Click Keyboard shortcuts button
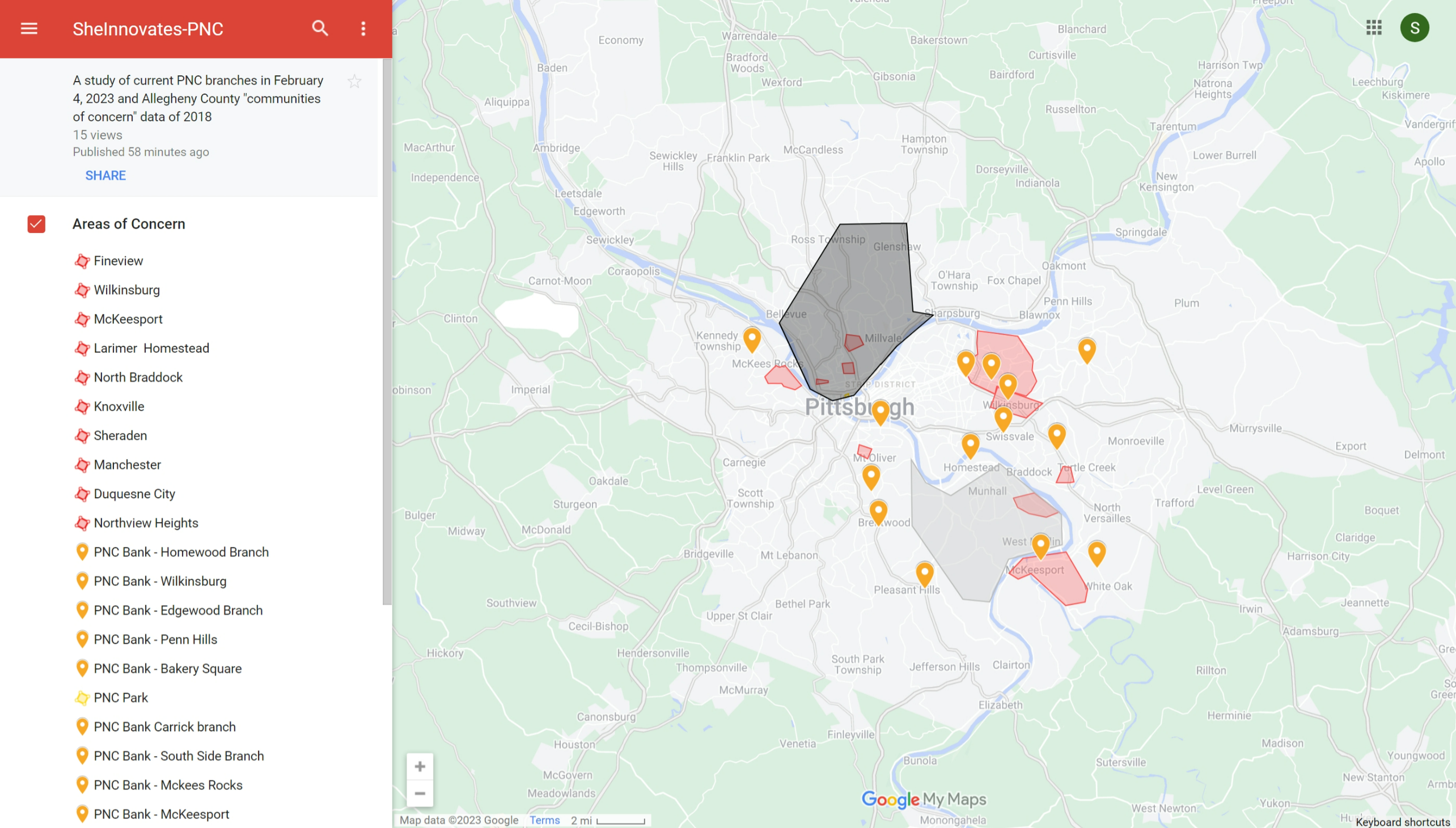1456x828 pixels. pos(1402,822)
